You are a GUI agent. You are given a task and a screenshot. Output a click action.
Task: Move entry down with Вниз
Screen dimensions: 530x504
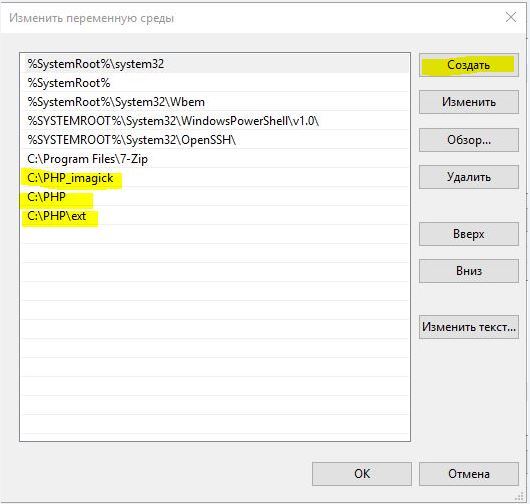468,271
